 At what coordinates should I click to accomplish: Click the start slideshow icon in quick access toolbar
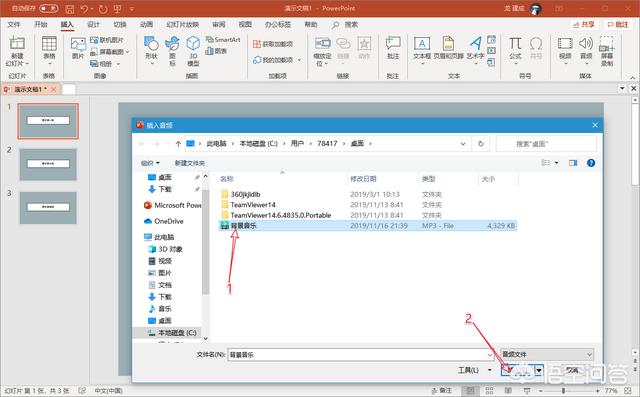118,9
